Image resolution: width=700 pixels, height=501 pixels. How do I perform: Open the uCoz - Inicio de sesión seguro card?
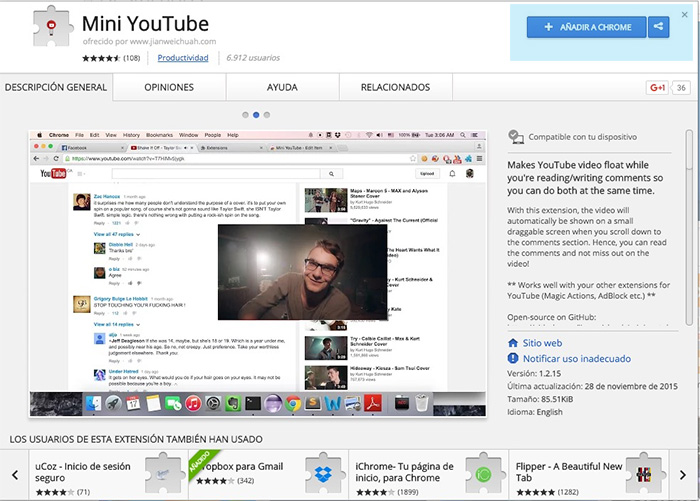coord(108,475)
